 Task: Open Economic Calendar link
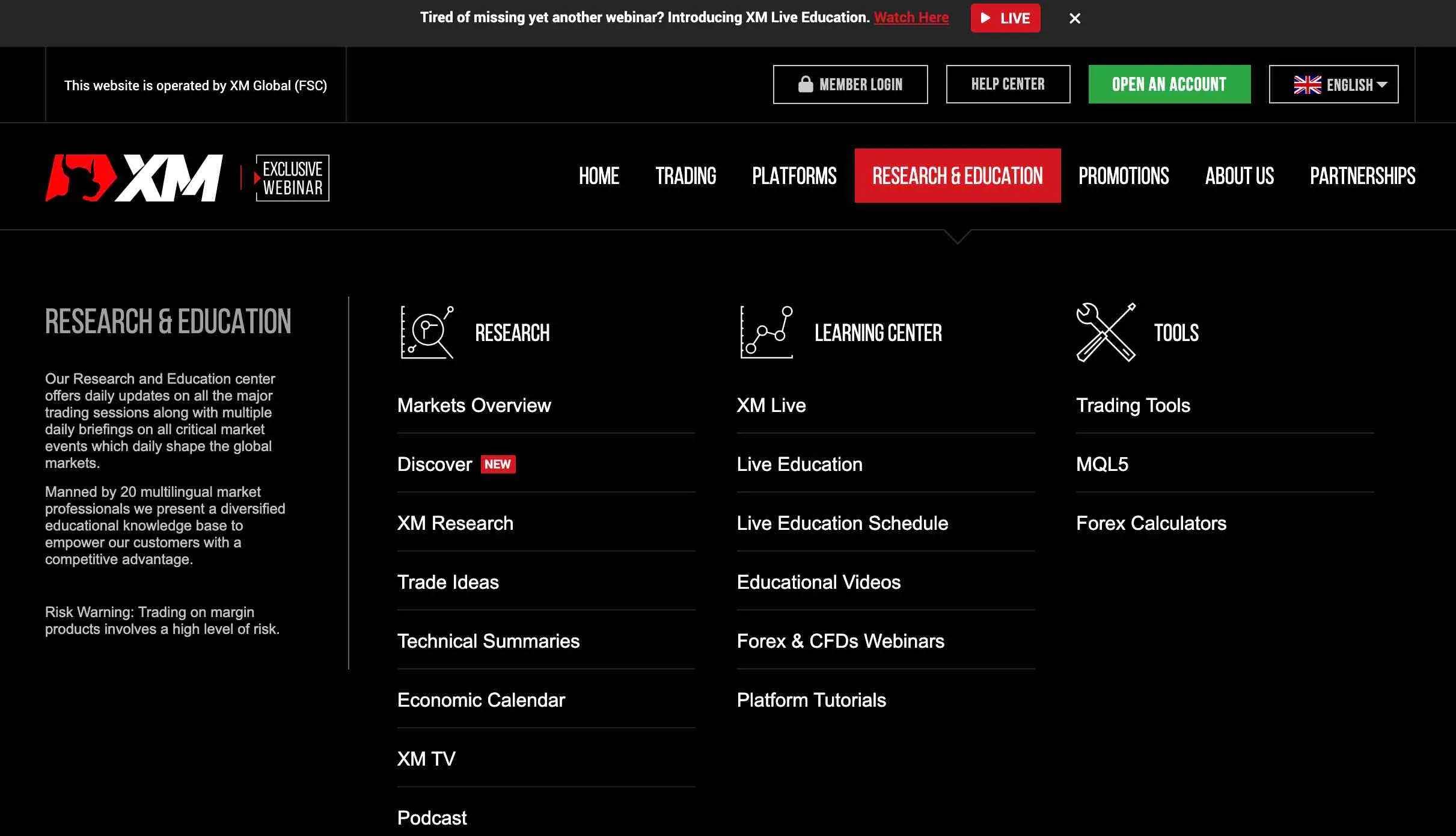pos(481,700)
